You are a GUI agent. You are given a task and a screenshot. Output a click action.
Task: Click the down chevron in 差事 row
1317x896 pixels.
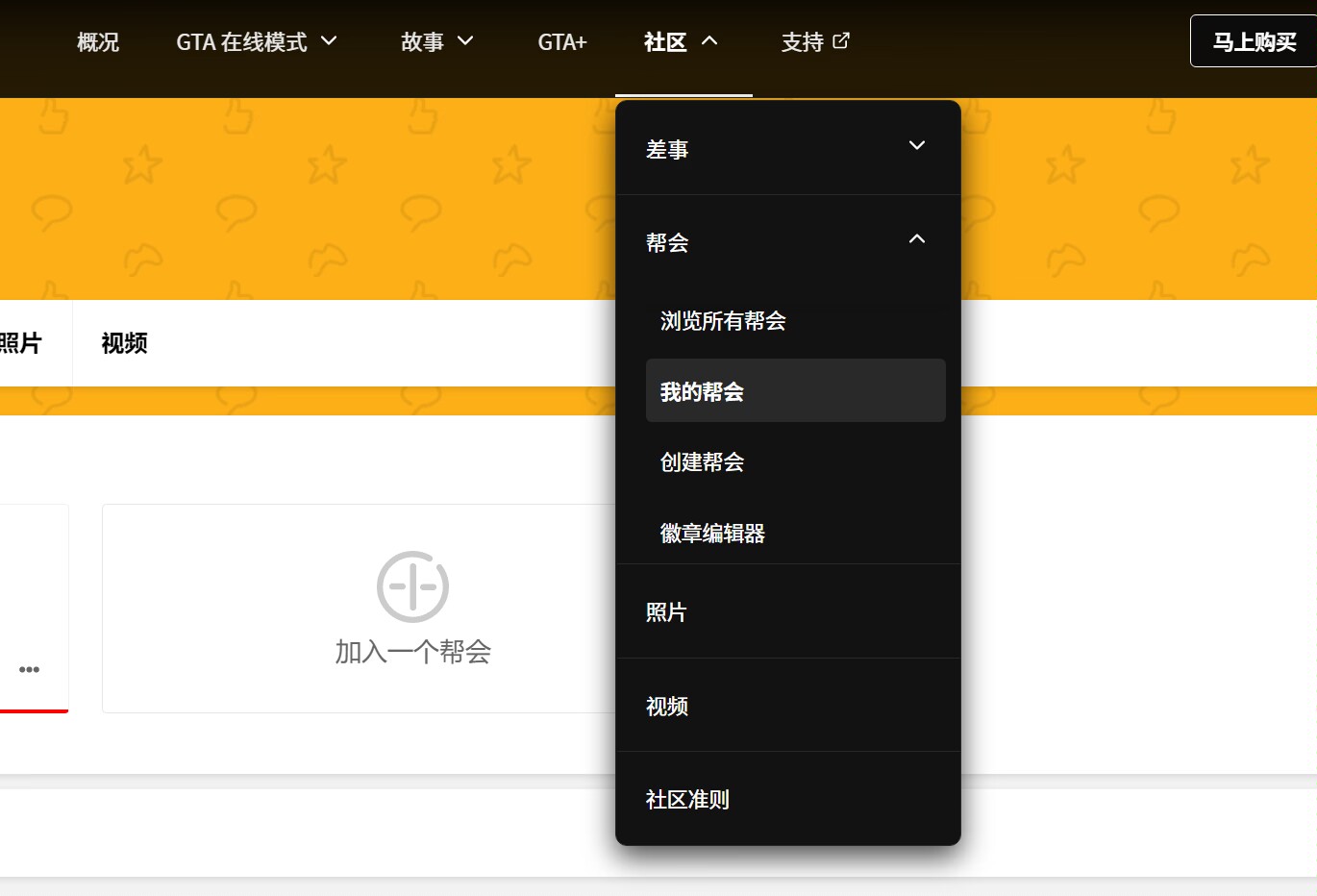click(x=917, y=146)
